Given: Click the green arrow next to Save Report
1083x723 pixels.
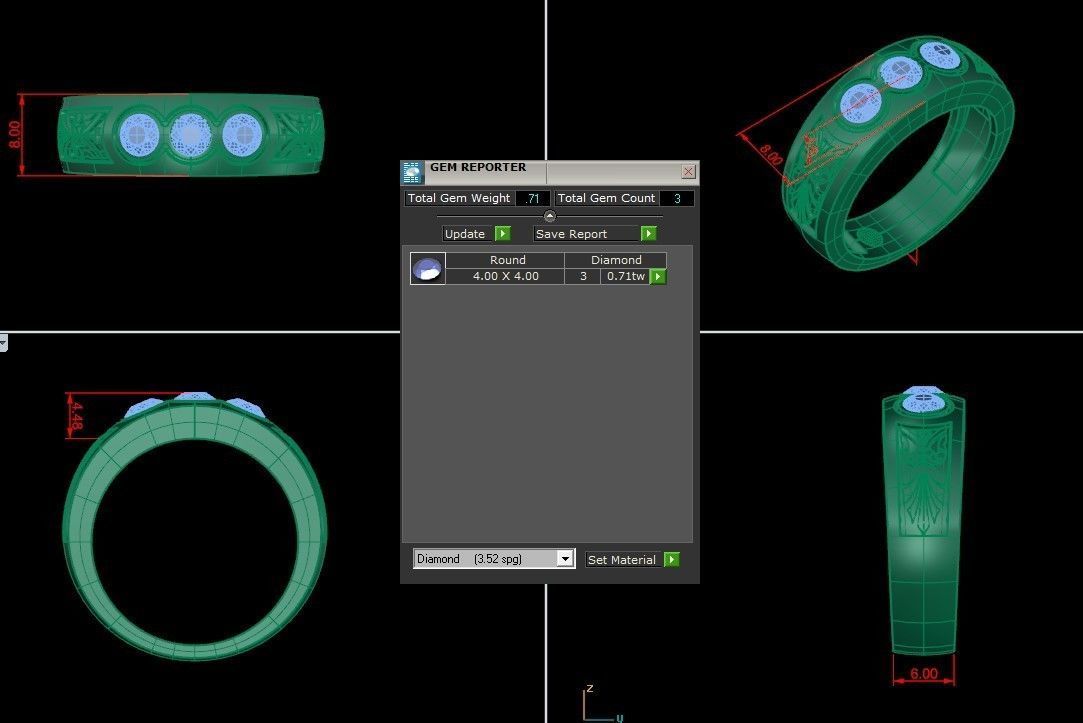Looking at the screenshot, I should click(649, 233).
